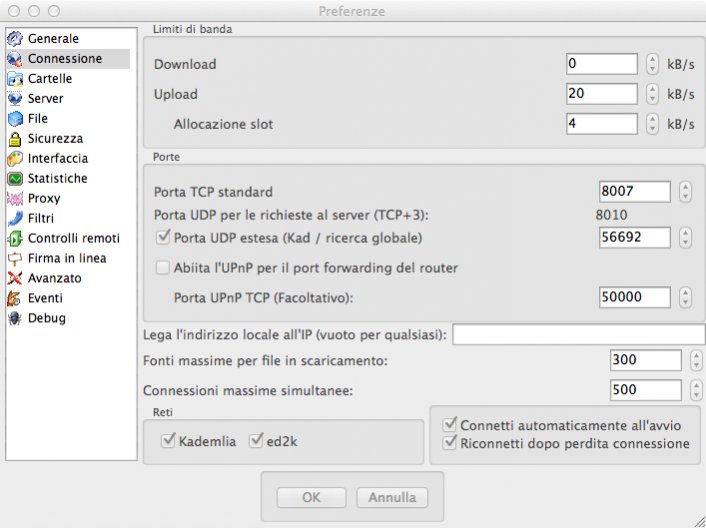The height and width of the screenshot is (528, 706).
Task: Uncheck the Kademlia network checkbox
Action: 167,441
